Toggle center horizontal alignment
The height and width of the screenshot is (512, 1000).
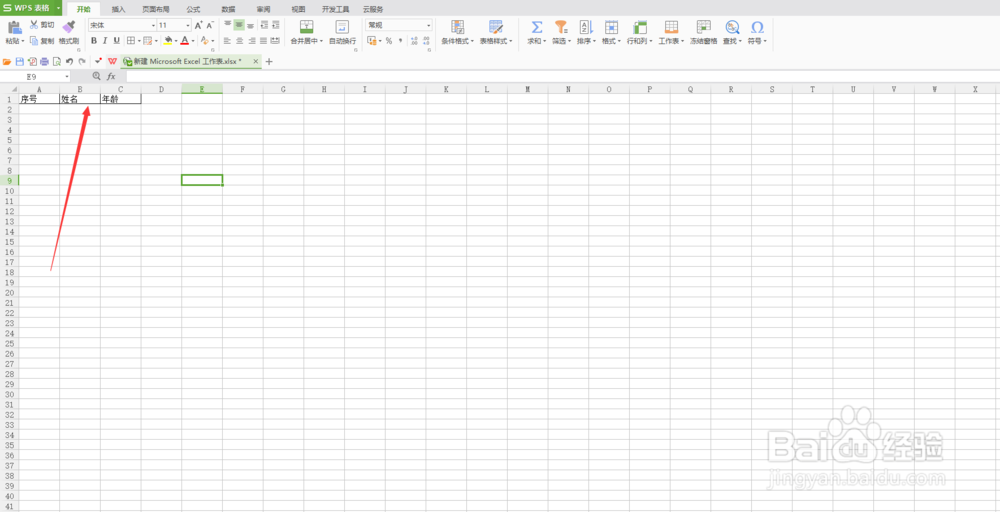tap(239, 41)
